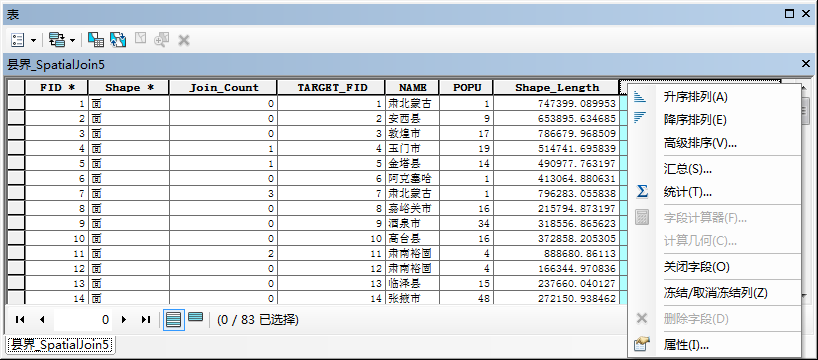818x360 pixels.
Task: Click the NAME cell 高台县
Action: pos(412,238)
